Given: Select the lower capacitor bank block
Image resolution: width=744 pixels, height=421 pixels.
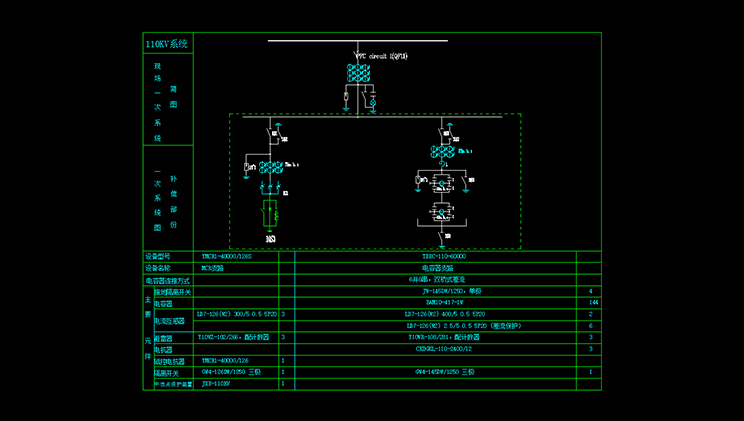Looking at the screenshot, I should [x=441, y=211].
